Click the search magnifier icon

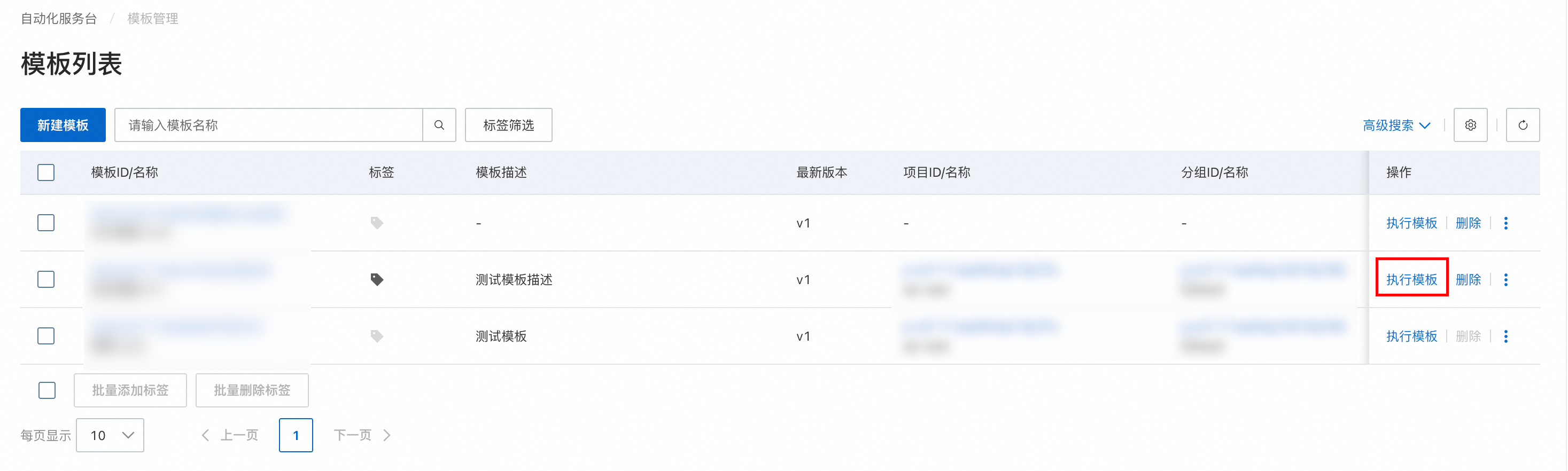tap(439, 125)
